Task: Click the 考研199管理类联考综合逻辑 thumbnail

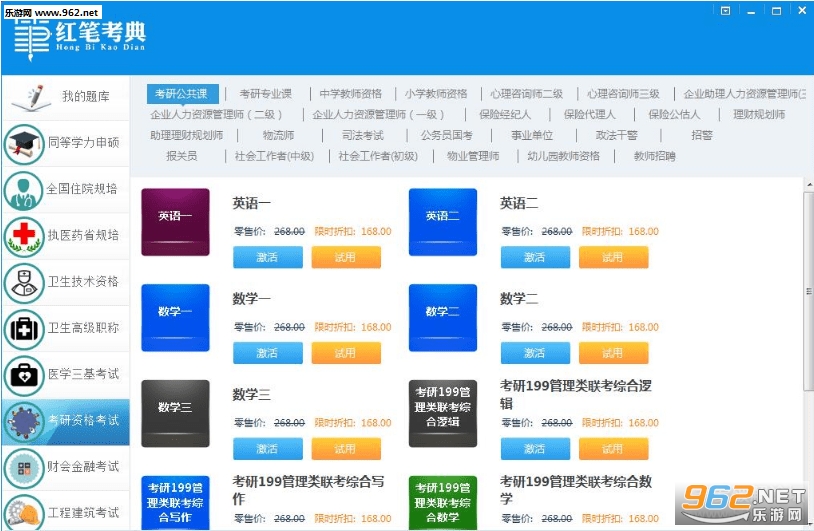Action: (x=443, y=413)
